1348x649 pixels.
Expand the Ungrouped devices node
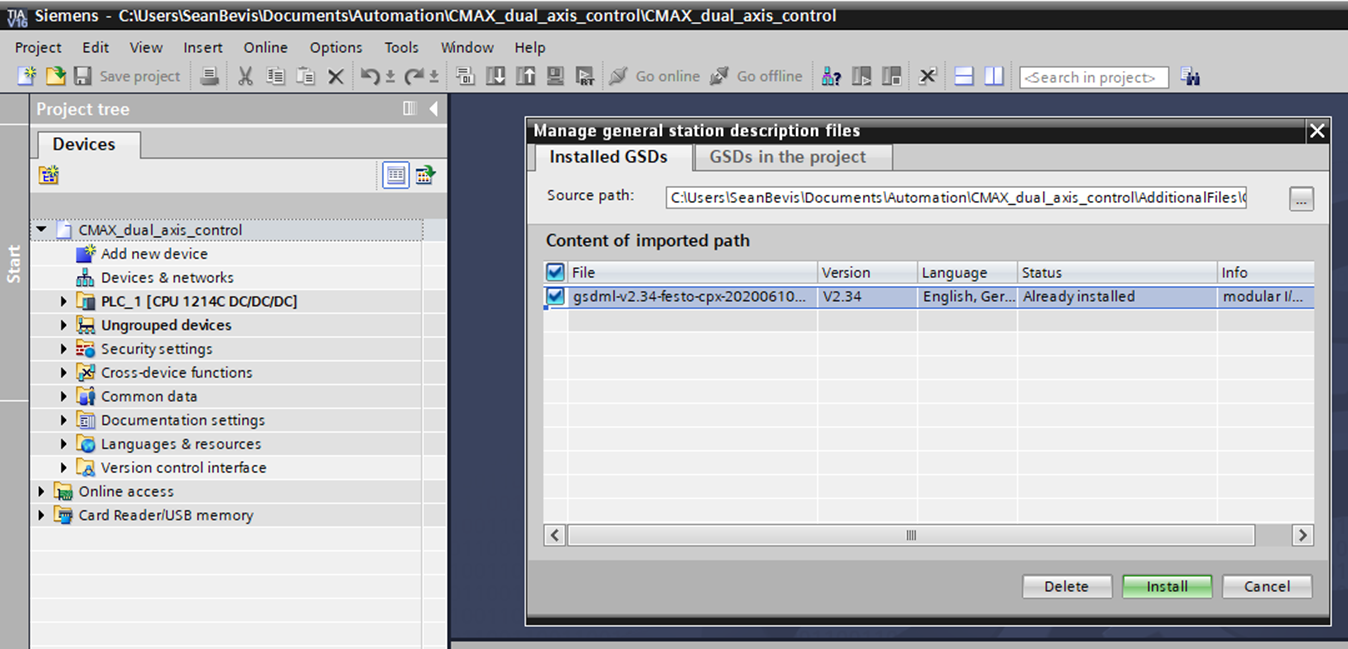63,325
